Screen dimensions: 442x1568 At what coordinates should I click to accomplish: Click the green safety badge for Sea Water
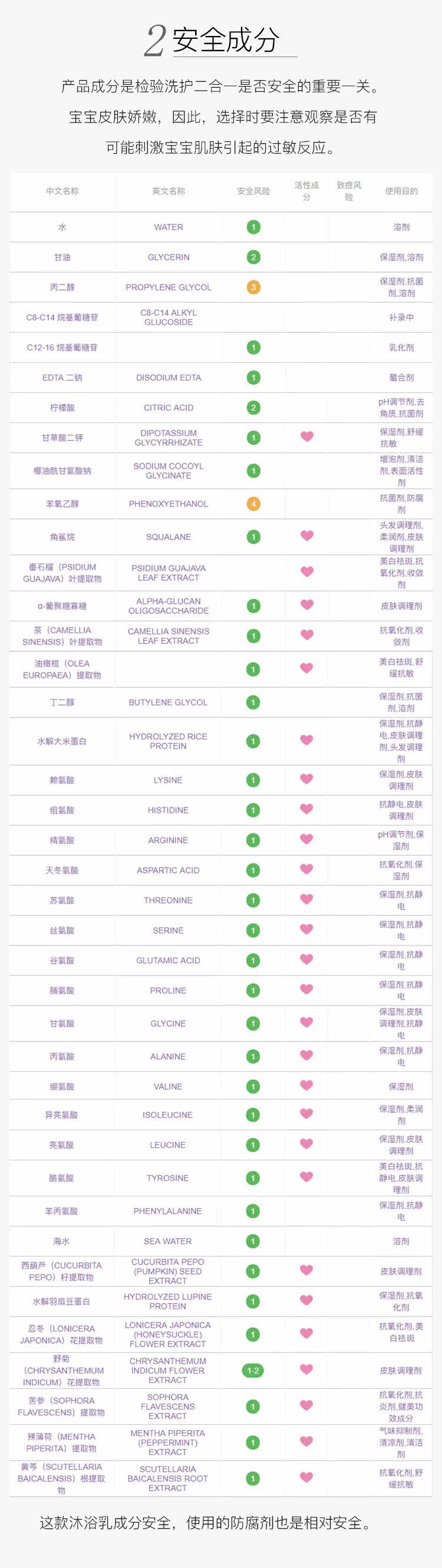pos(253,1241)
